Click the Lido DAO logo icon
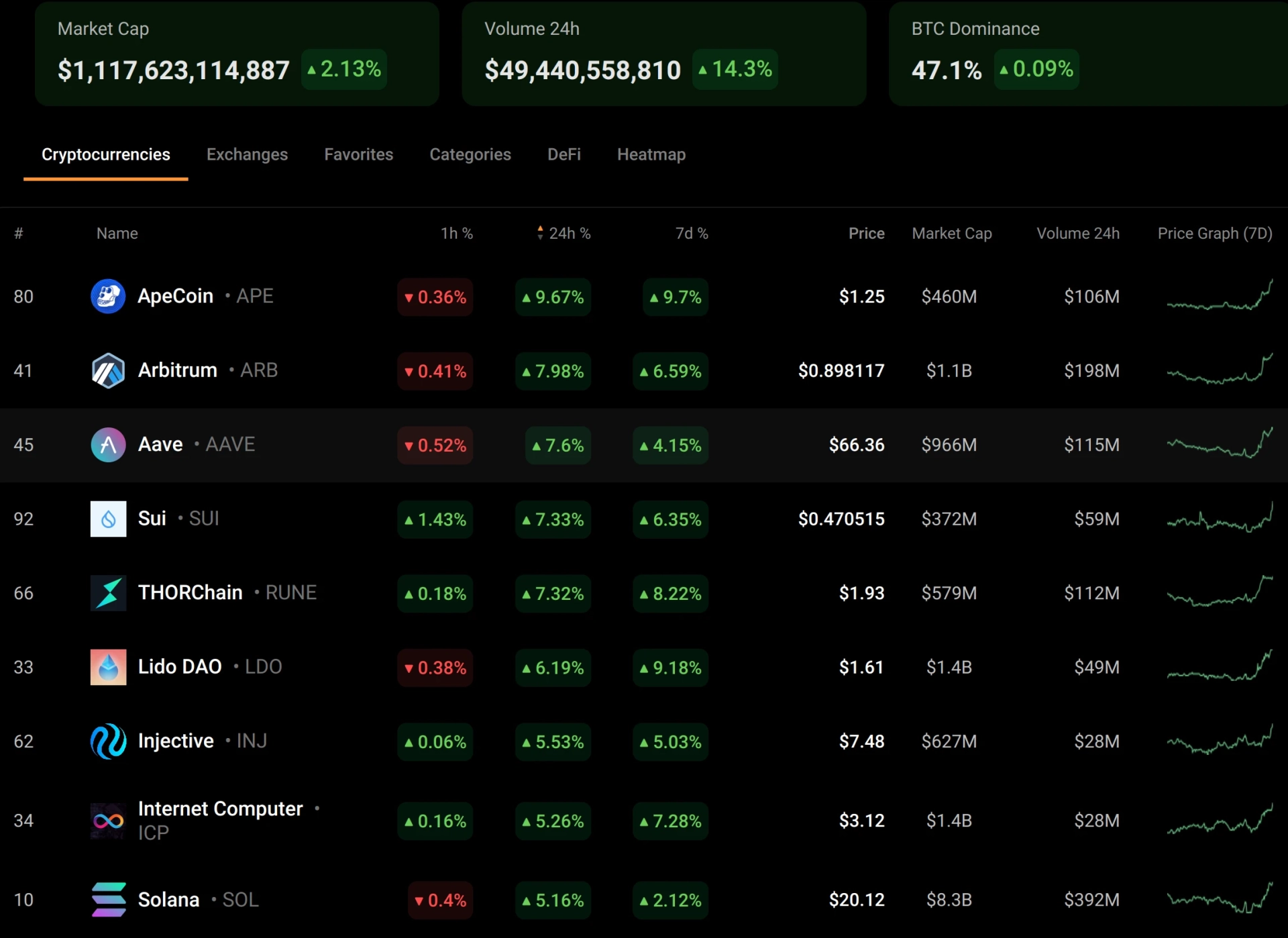This screenshot has width=1288, height=938. 108,667
